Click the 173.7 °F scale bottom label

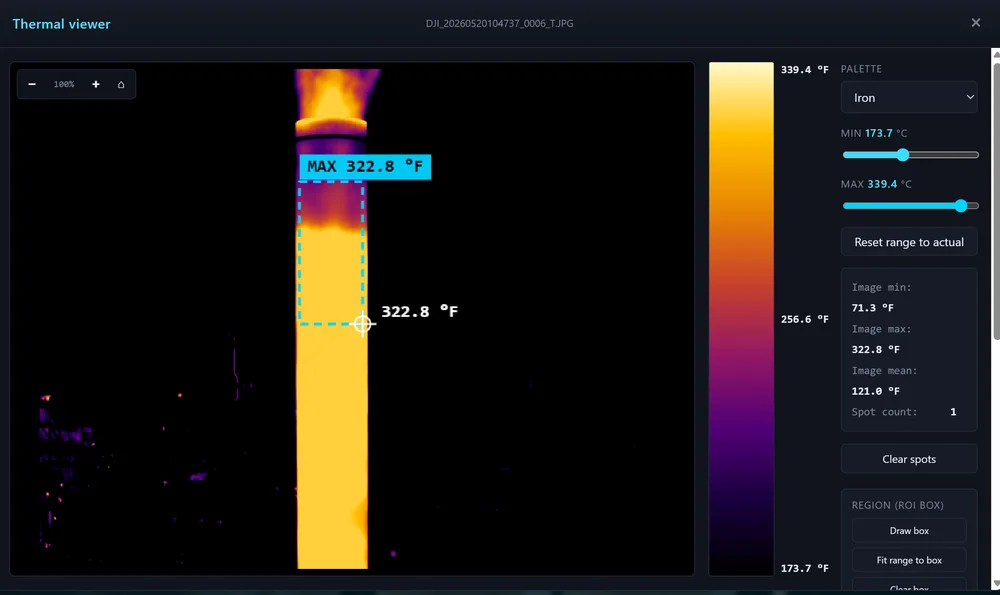pos(805,568)
